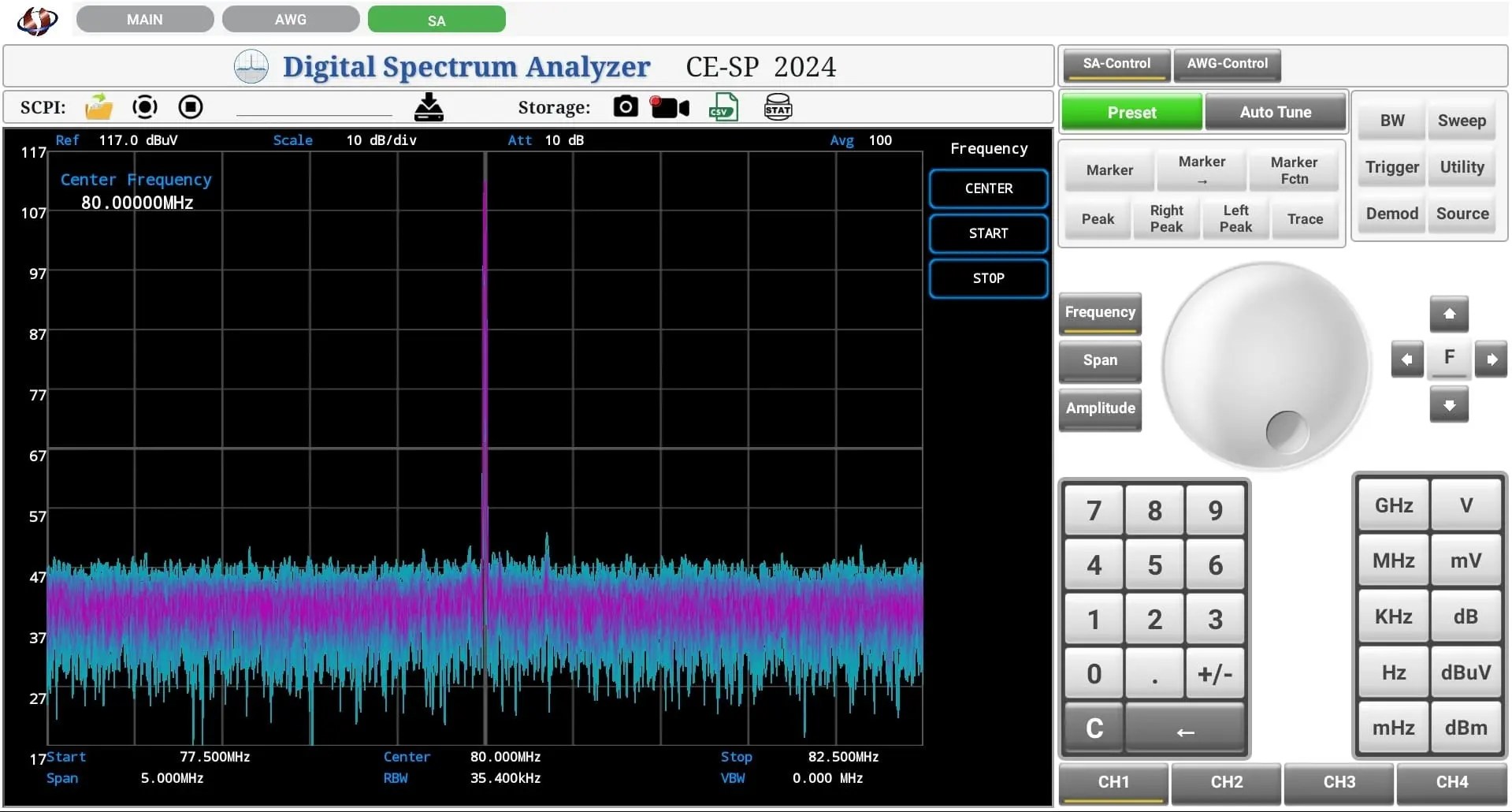Click the Marker Fctn button
1512x812 pixels.
[x=1294, y=170]
